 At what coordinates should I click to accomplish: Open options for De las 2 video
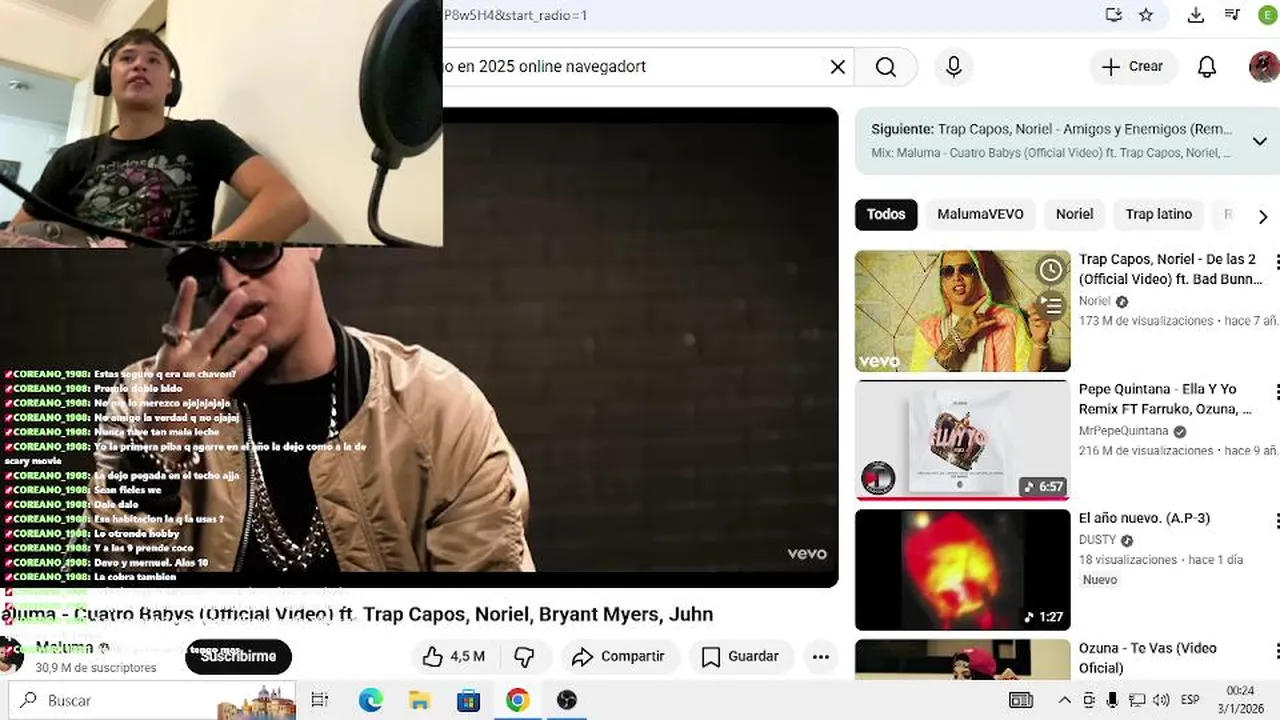pyautogui.click(x=1276, y=262)
